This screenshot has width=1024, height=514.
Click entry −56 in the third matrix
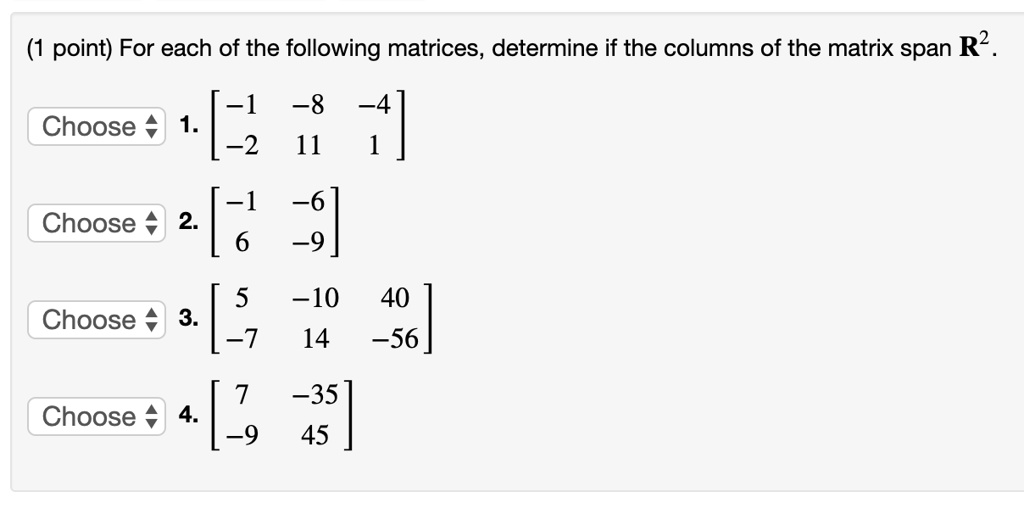click(x=395, y=338)
